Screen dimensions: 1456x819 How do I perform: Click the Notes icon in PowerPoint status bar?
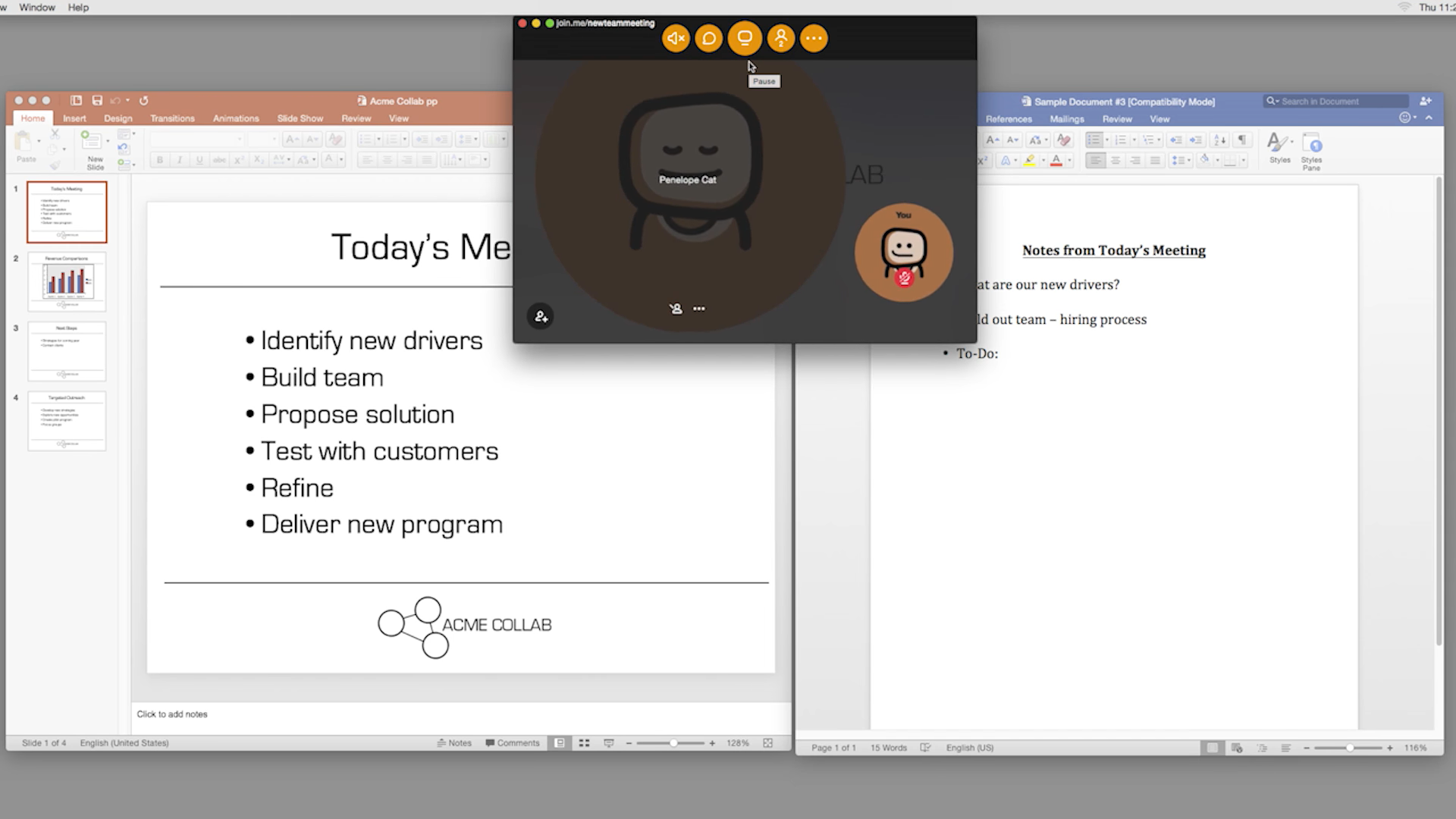453,742
